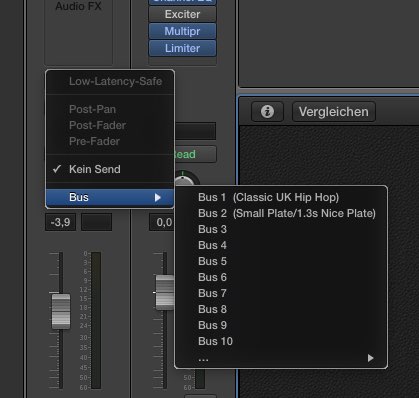Click the left channel volume fader
The height and width of the screenshot is (398, 419).
point(61,311)
